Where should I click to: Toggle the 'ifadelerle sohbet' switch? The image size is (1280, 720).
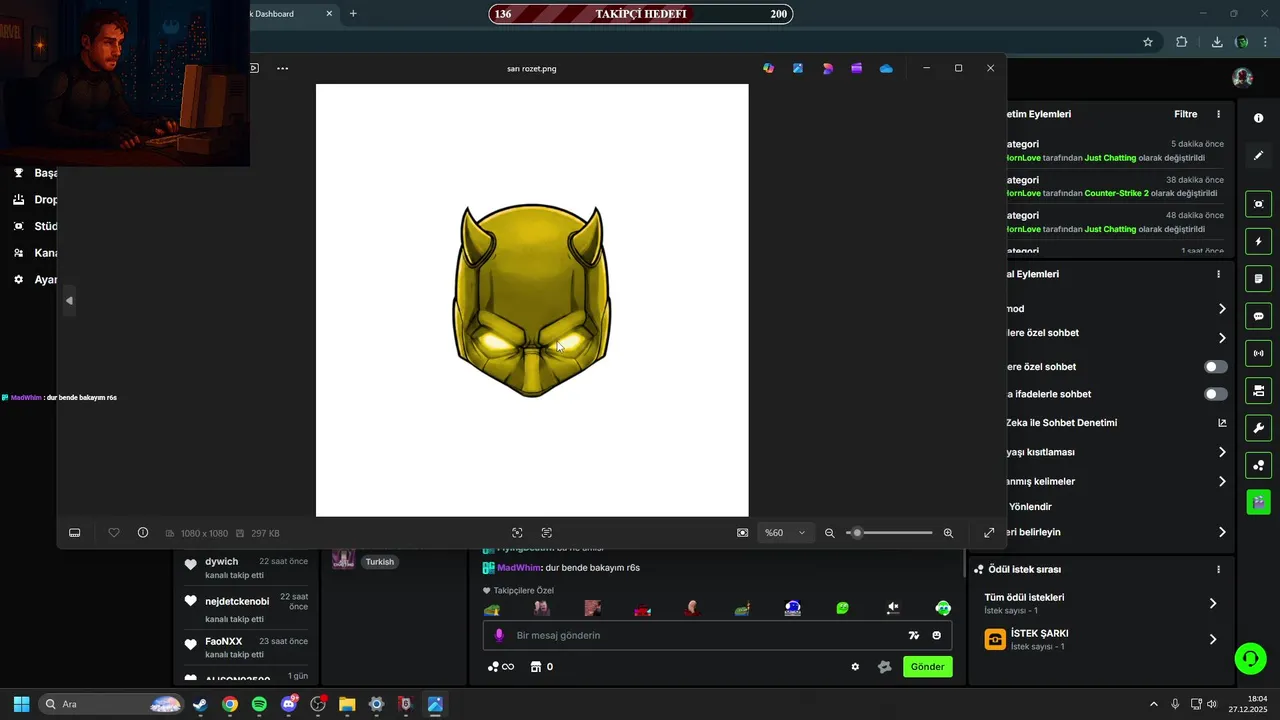1216,394
